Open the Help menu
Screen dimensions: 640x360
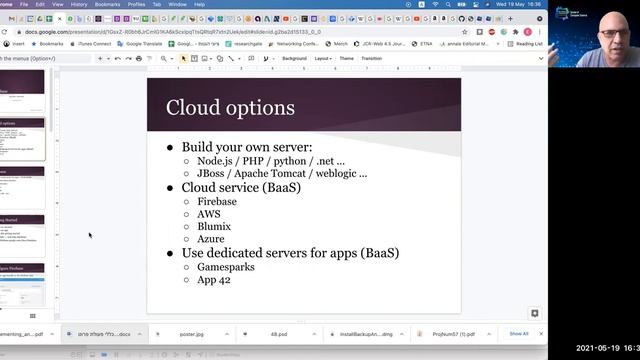tap(199, 4)
